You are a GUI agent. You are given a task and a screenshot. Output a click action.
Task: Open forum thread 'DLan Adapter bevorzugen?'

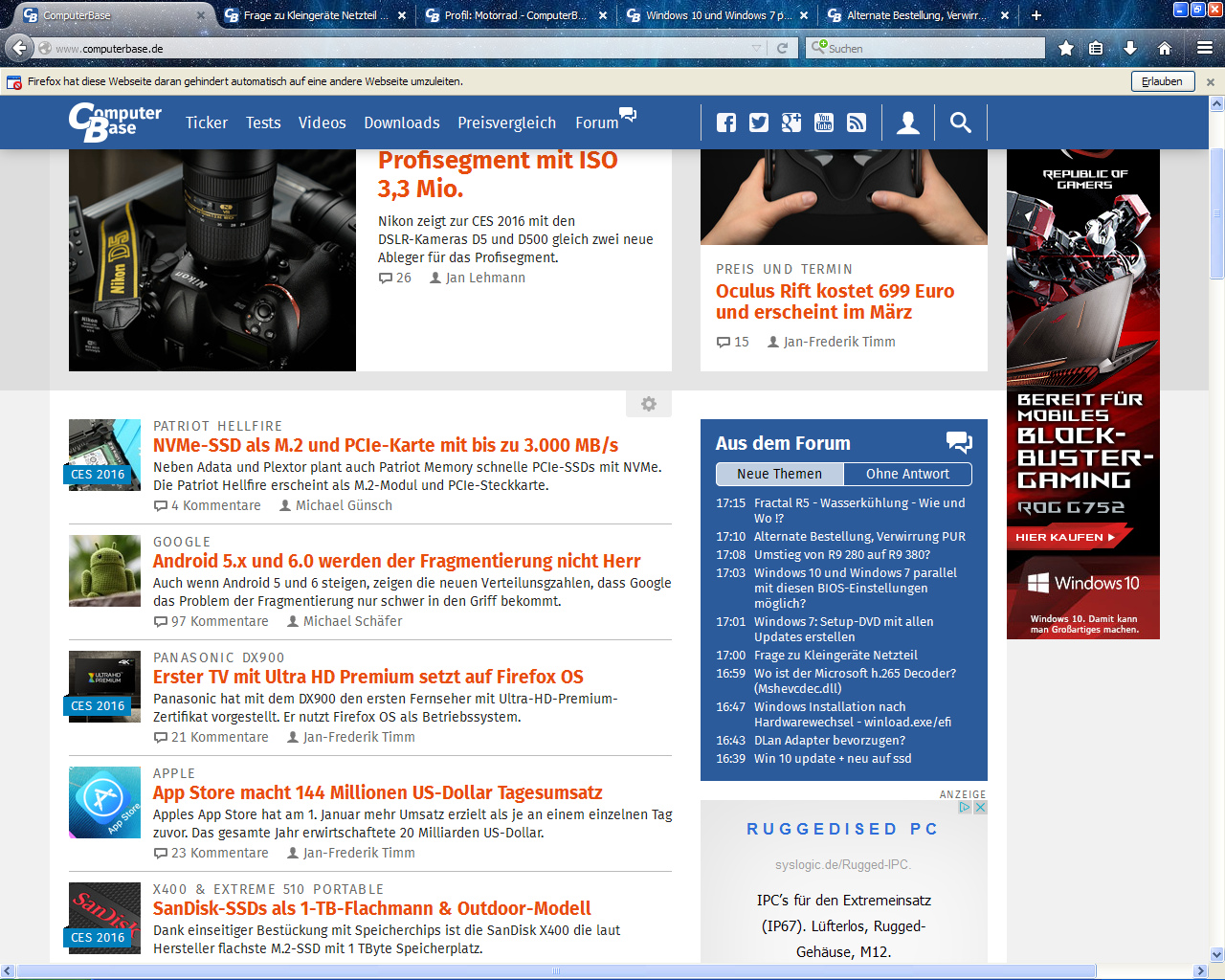point(830,740)
